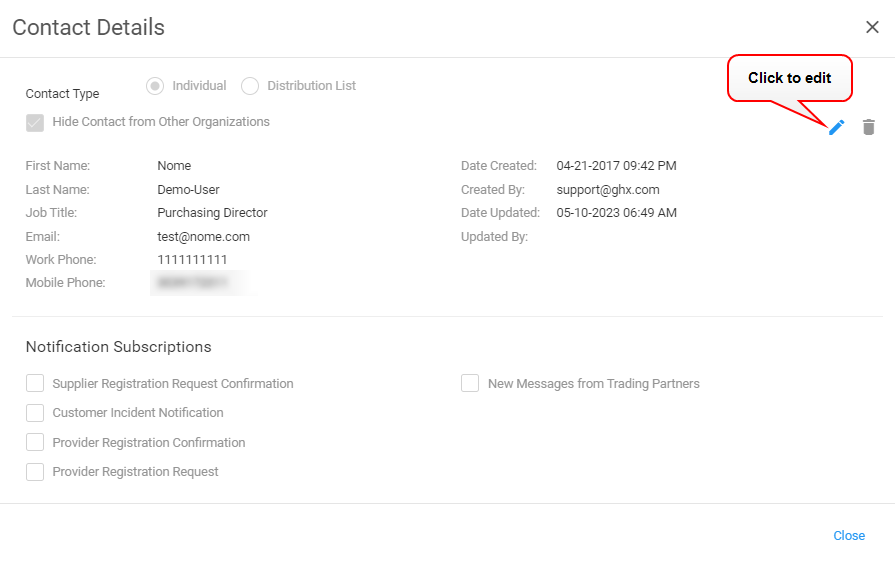The image size is (895, 563).
Task: Click the Close link at the bottom
Action: tap(849, 536)
